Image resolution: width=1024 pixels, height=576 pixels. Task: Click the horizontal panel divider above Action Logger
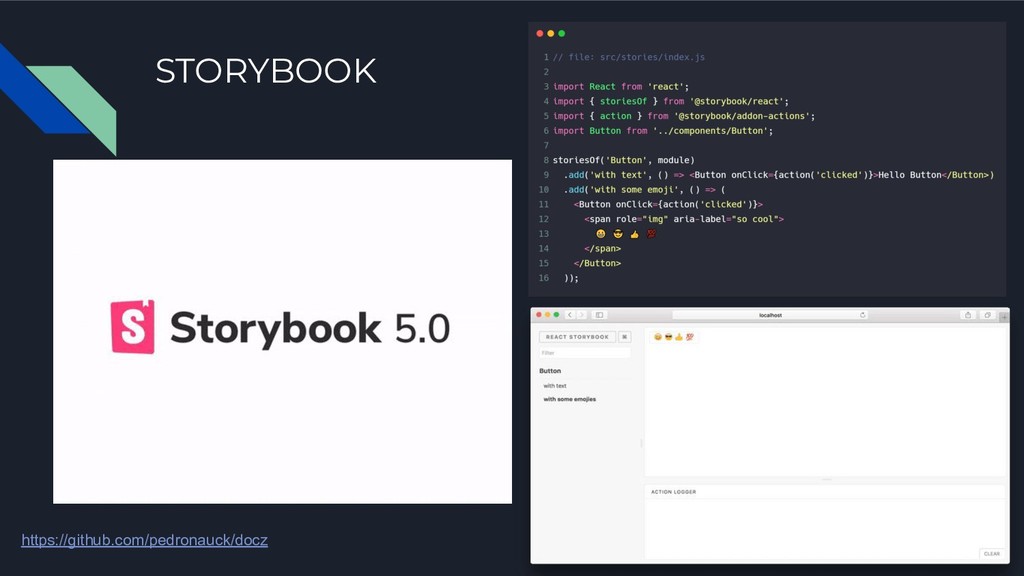[x=827, y=479]
